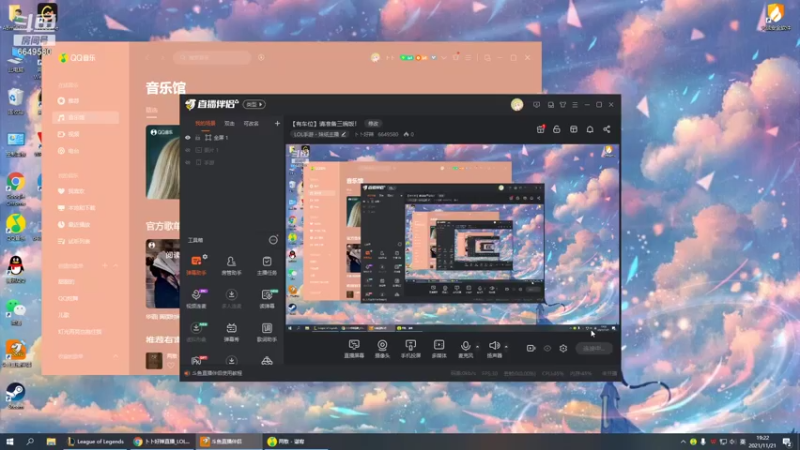The image size is (800, 450).
Task: Expand the dropdown chevron in QQ音乐 title bar
Action: pos(444,58)
